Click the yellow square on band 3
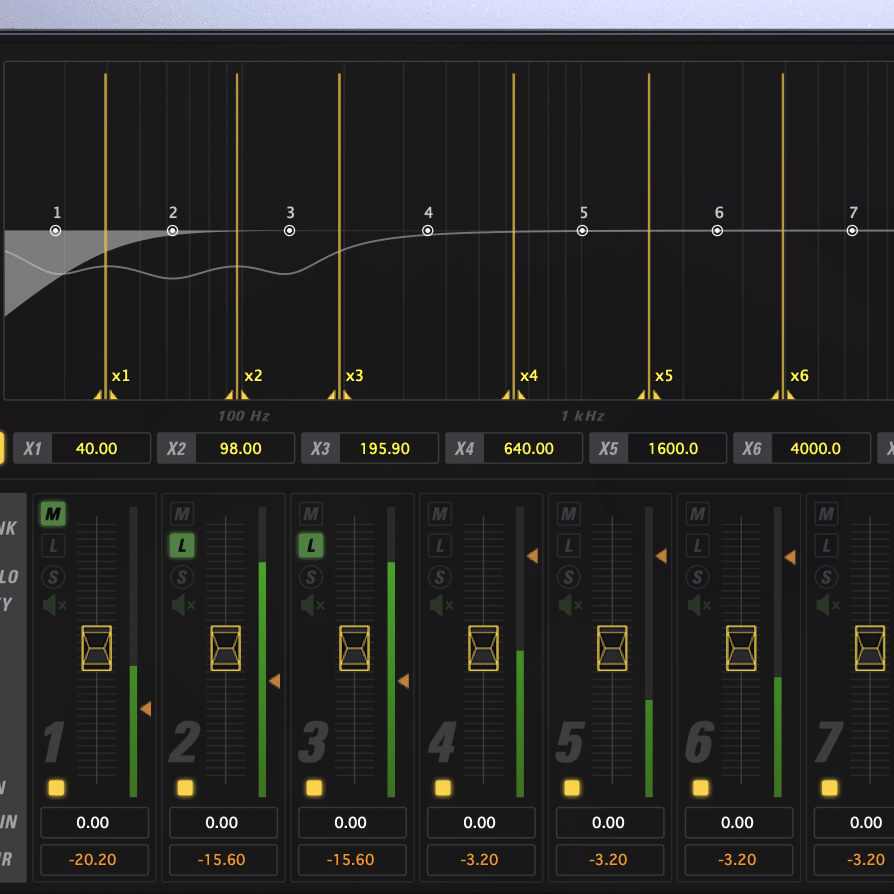 [314, 788]
